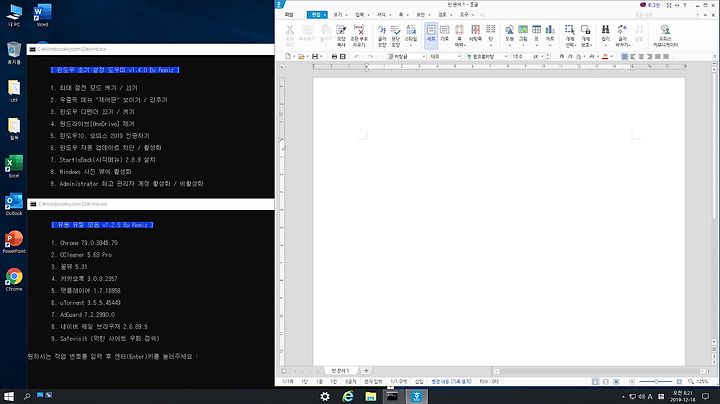720x404 pixels.
Task: Open the 편집 (Edit) menu tab
Action: (x=317, y=15)
